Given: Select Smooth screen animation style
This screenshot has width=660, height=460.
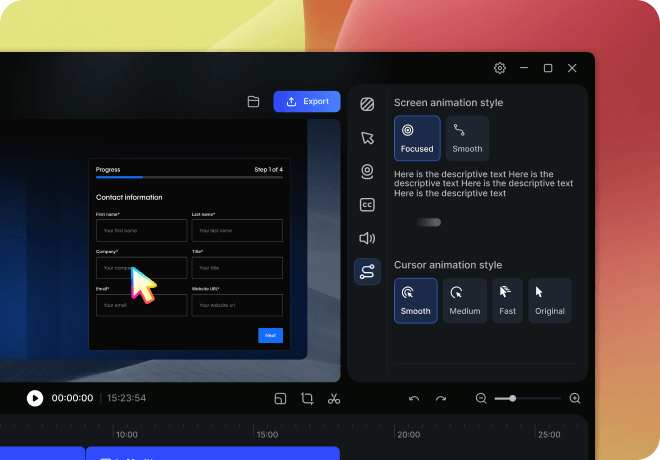Looking at the screenshot, I should [x=467, y=138].
